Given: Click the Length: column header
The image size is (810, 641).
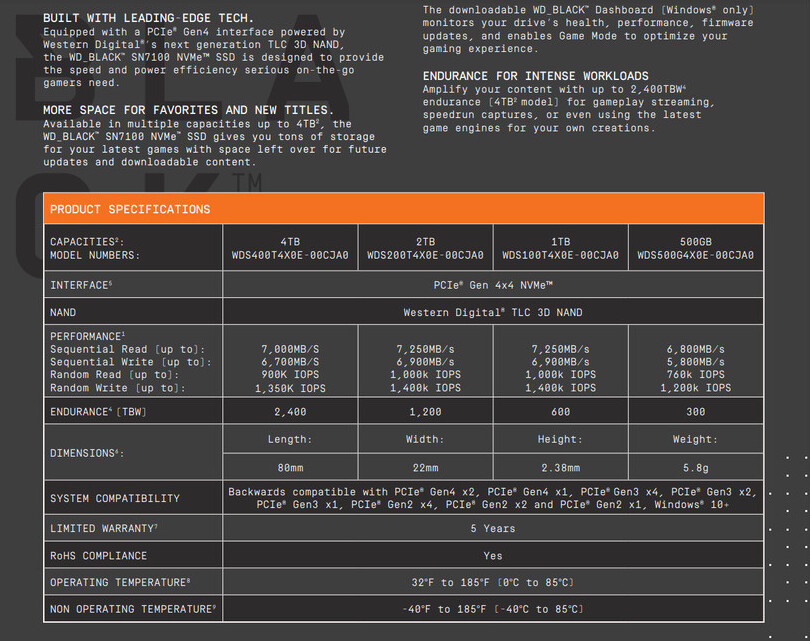Looking at the screenshot, I should point(290,439).
